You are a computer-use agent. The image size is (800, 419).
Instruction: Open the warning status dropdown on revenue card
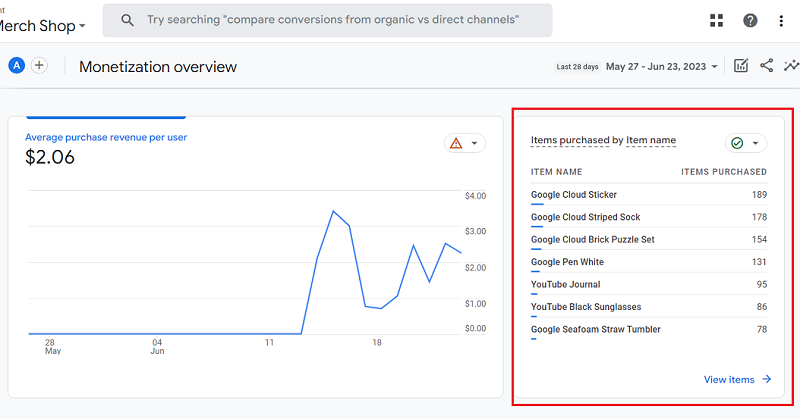pos(465,143)
